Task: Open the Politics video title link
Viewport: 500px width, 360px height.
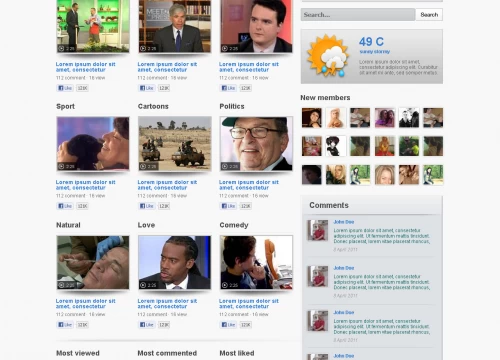Action: [249, 185]
